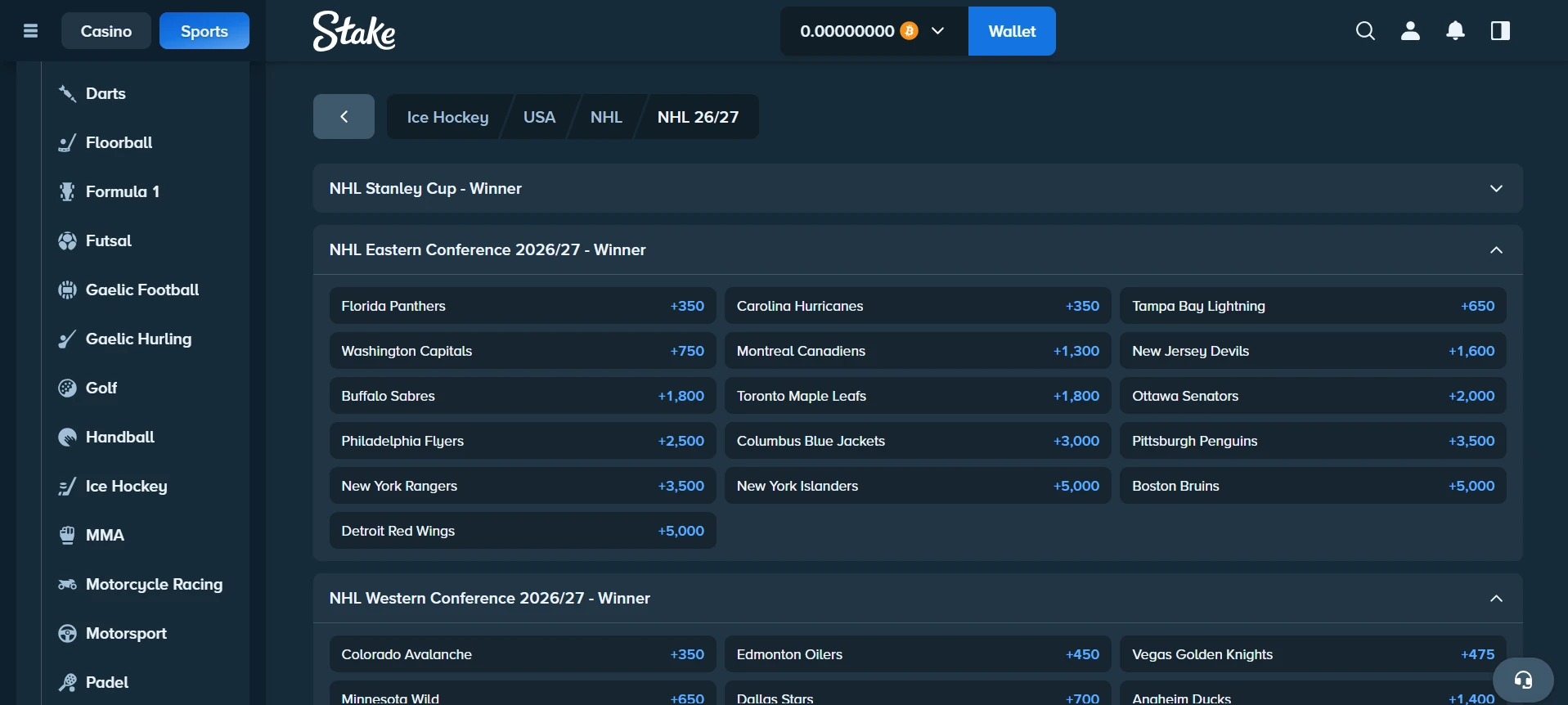Select Ottawa Senators odds
1568x705 pixels.
(1313, 396)
